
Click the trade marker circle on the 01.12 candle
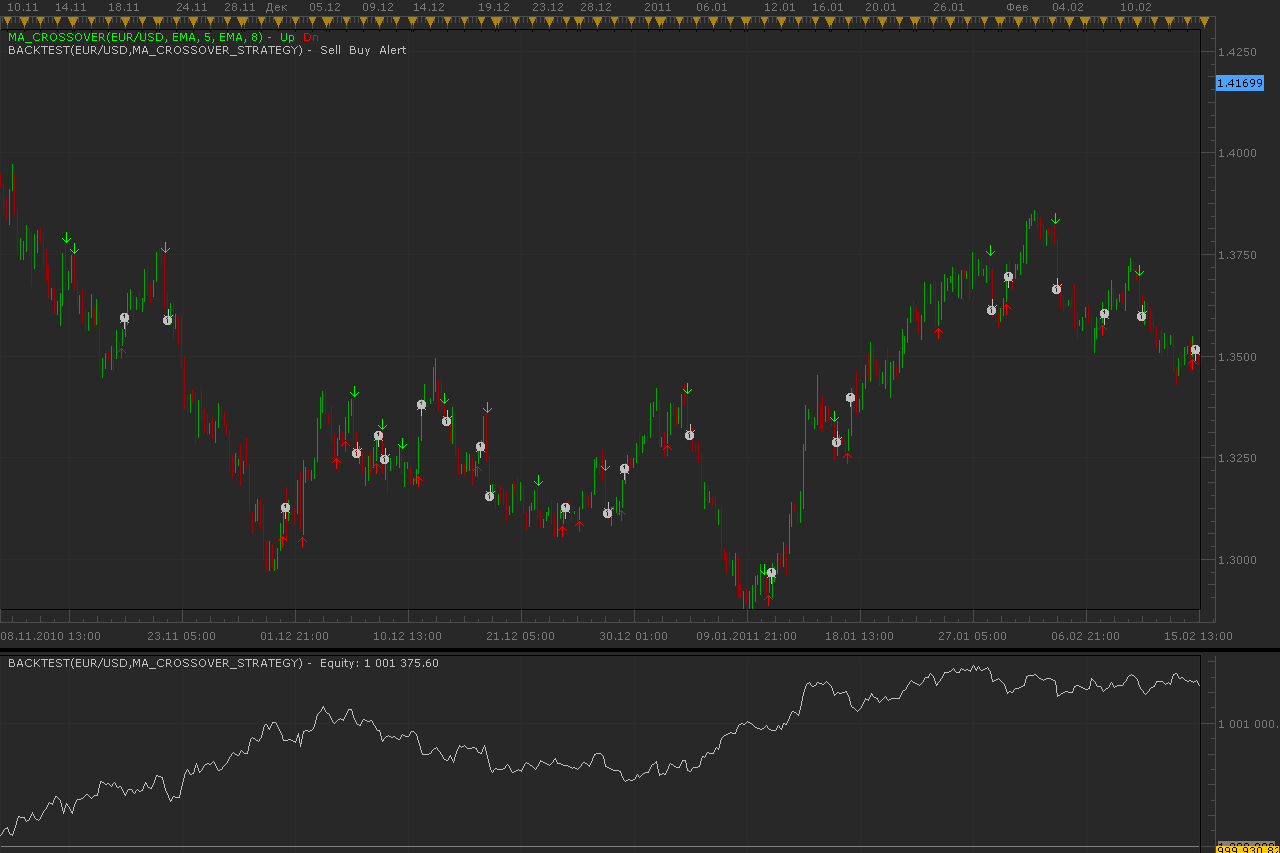[x=285, y=508]
